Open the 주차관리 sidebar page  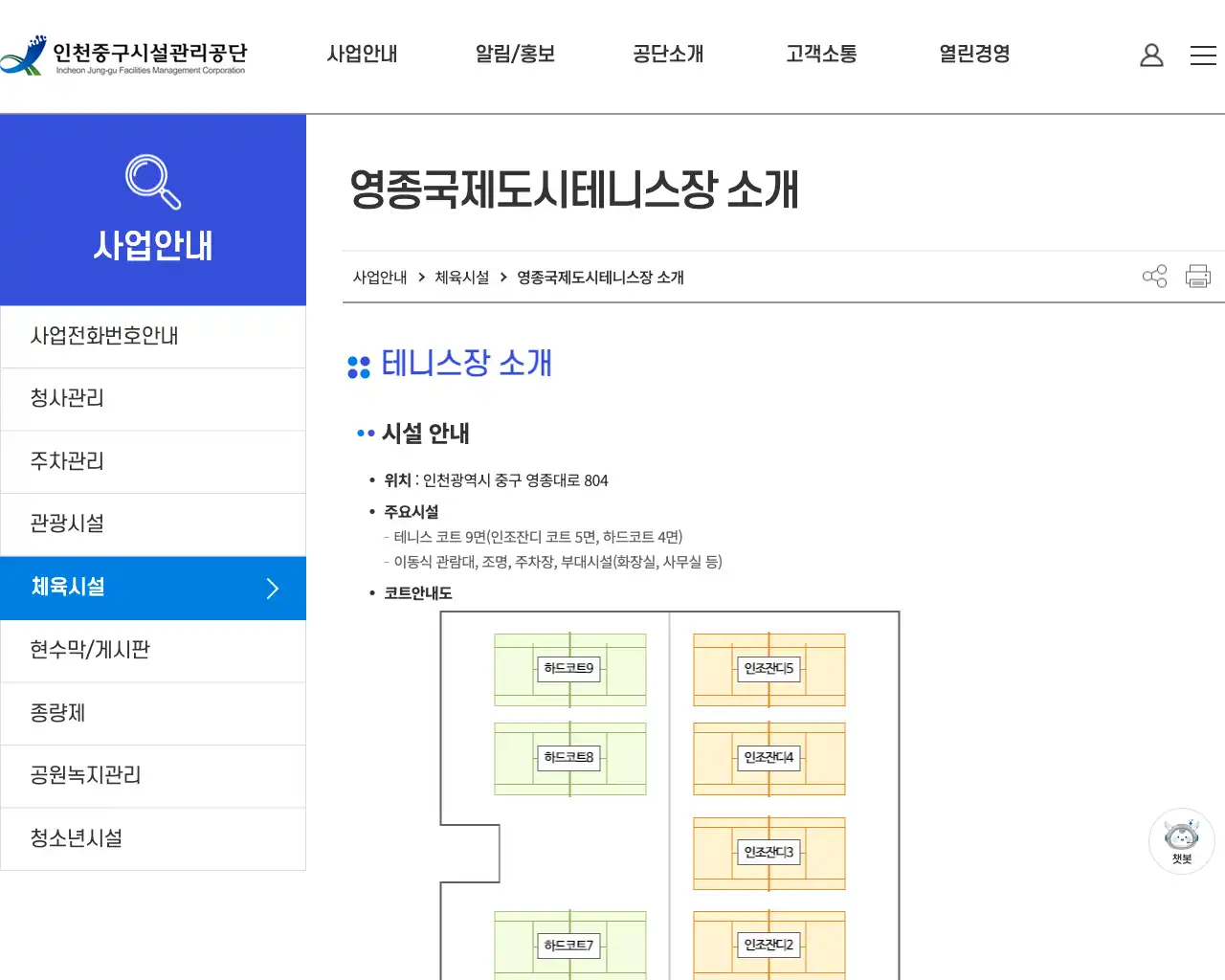(65, 461)
